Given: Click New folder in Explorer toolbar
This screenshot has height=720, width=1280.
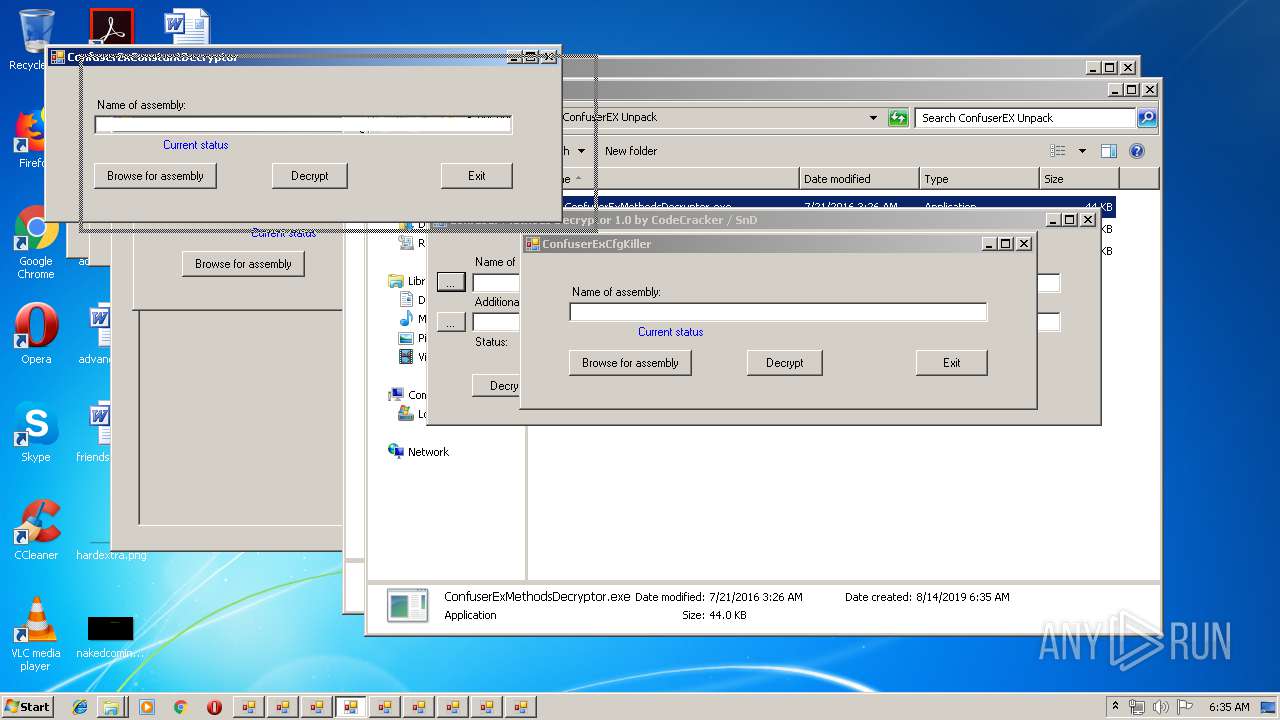Looking at the screenshot, I should (631, 151).
